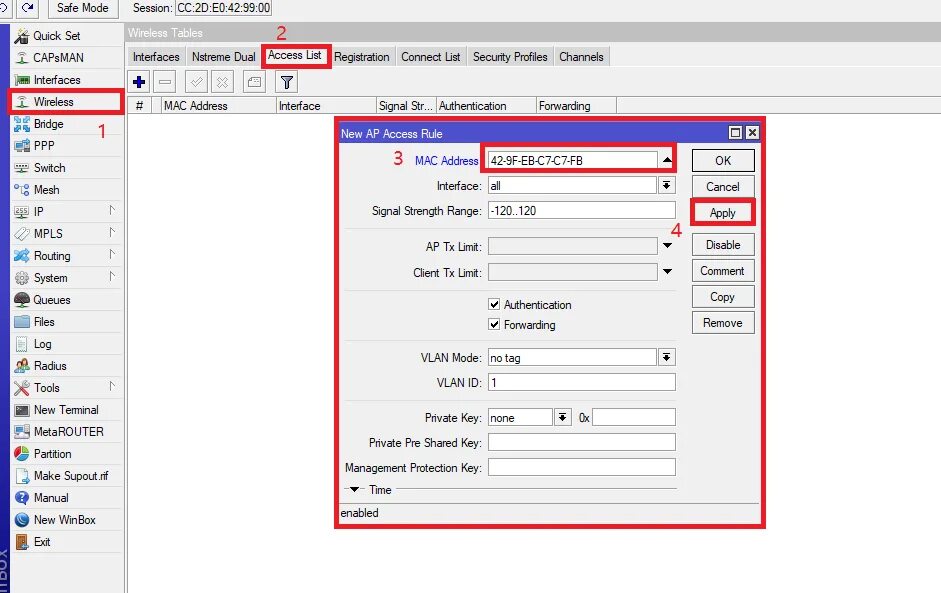Expand the AP Tx Limit field
The width and height of the screenshot is (941, 593).
click(667, 245)
